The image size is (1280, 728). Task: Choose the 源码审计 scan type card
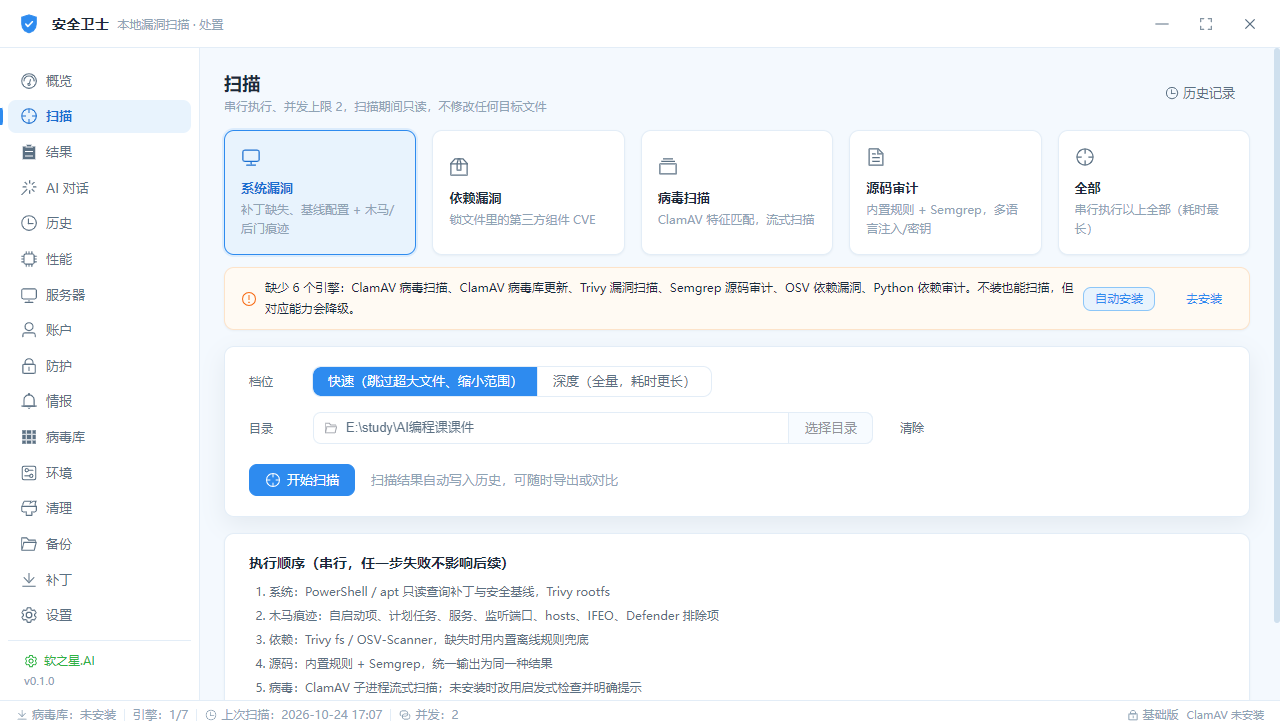pyautogui.click(x=945, y=192)
